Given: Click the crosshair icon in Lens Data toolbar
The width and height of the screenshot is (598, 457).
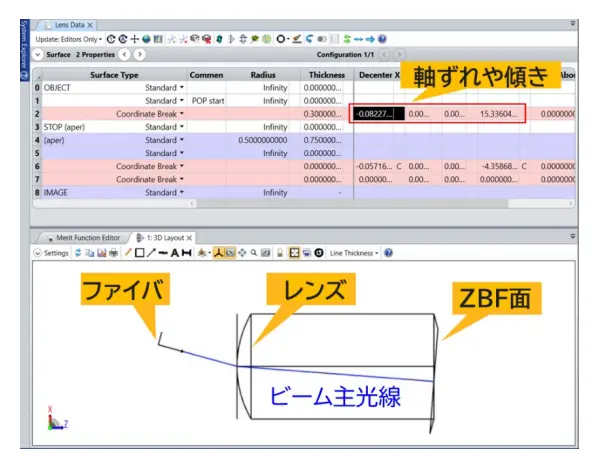Looking at the screenshot, I should coord(134,39).
